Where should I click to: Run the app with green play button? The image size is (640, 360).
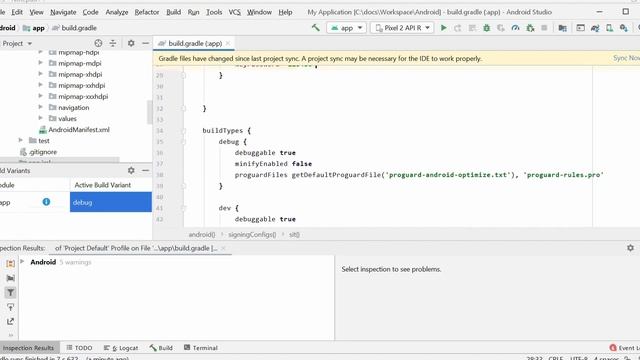[444, 28]
